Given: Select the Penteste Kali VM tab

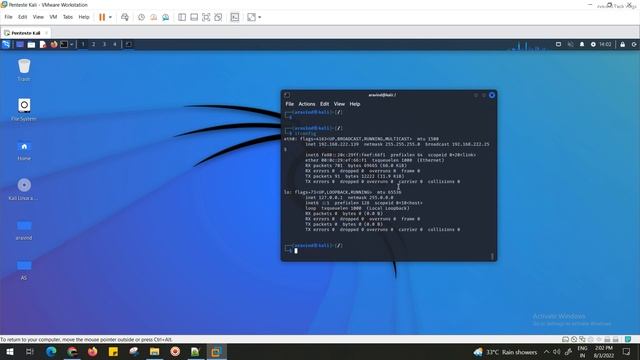Looking at the screenshot, I should 25,33.
